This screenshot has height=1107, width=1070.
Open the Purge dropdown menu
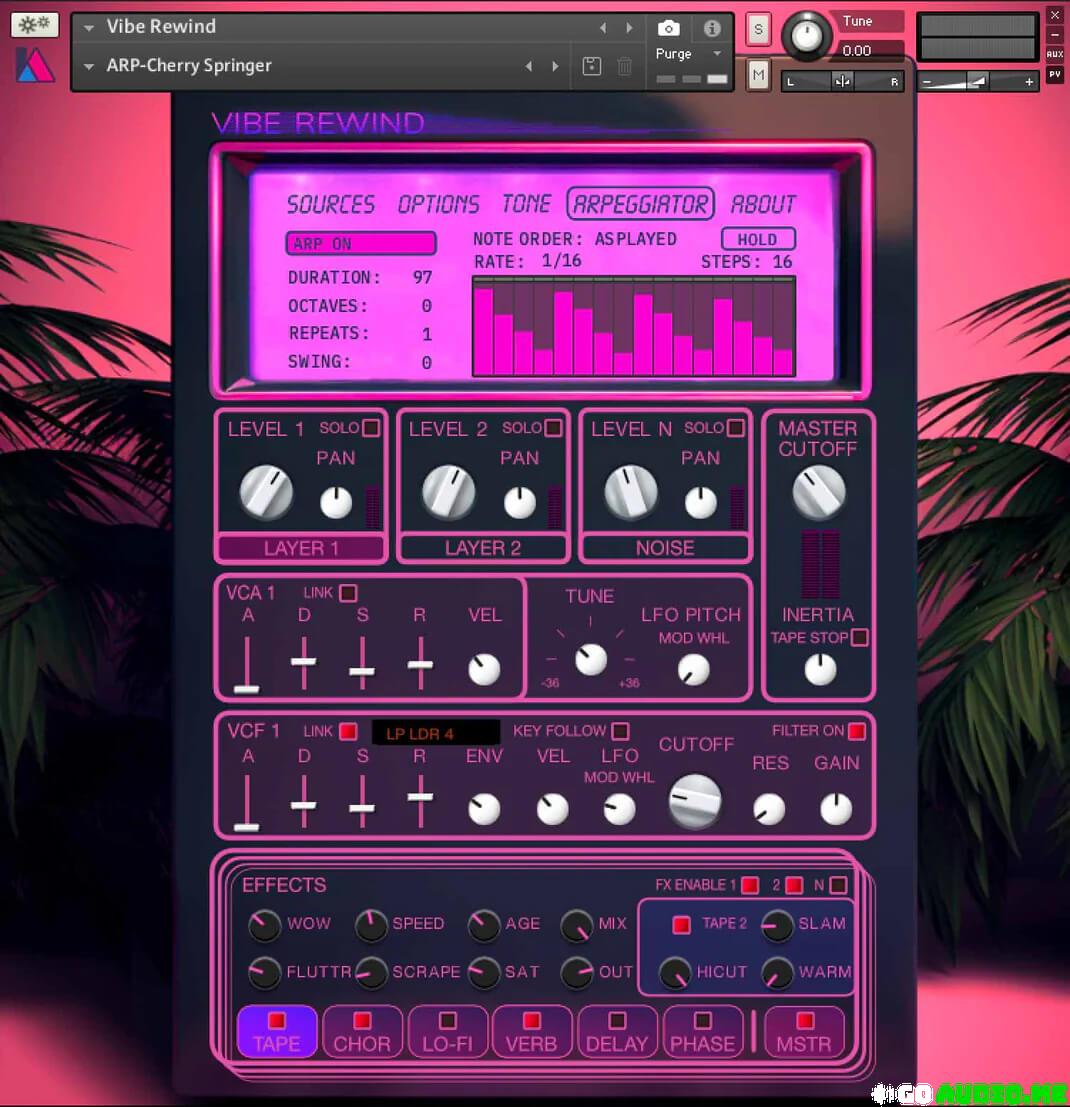[688, 54]
